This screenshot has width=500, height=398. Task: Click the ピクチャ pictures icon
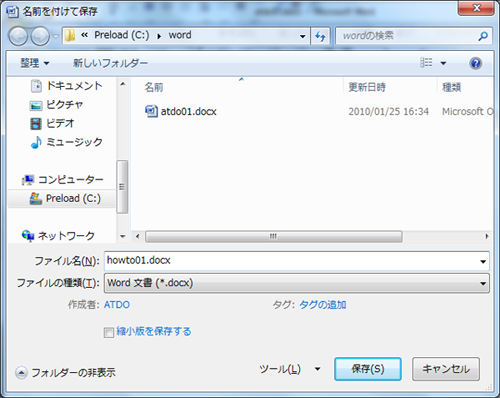[x=36, y=105]
